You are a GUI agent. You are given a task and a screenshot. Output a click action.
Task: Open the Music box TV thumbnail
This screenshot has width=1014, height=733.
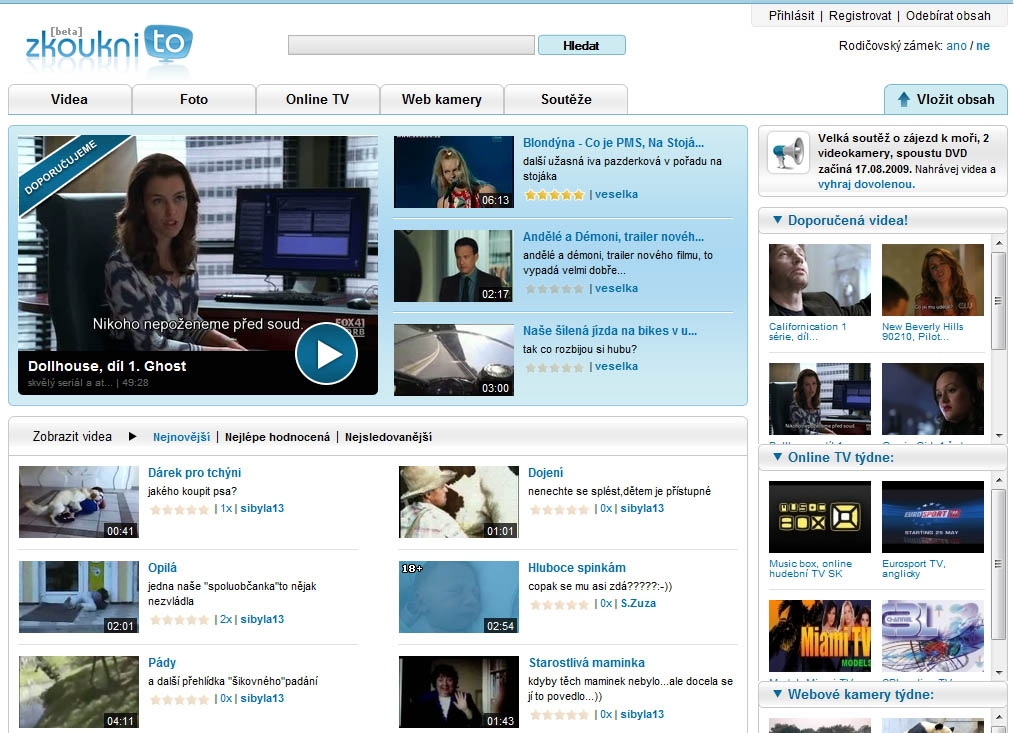(x=819, y=517)
